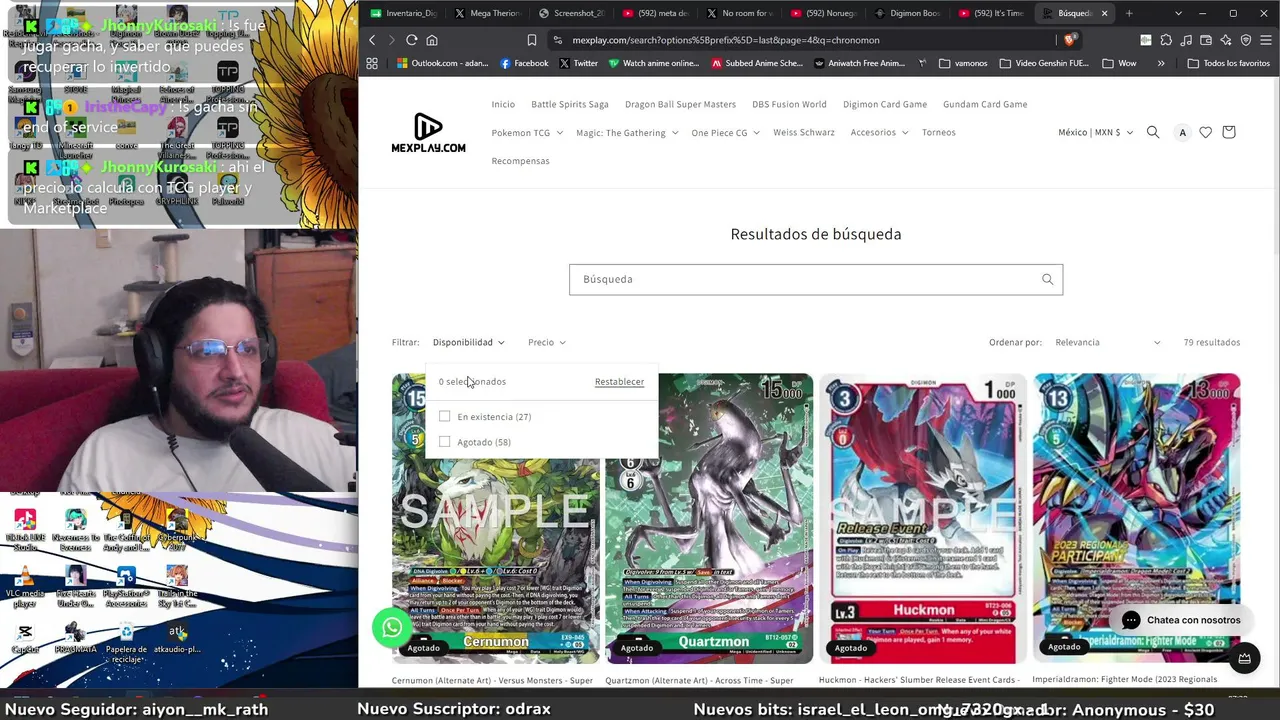
Task: Open the Quartzmon (Alternate Art) product link
Action: pos(699,680)
